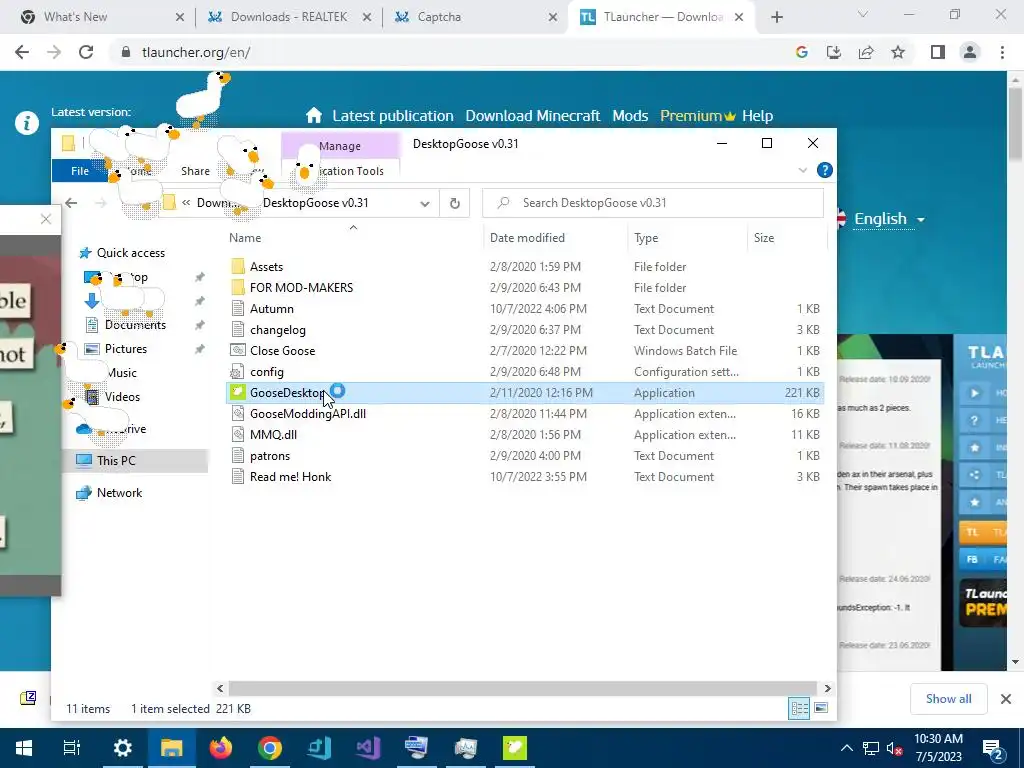
Task: Show hidden system tray icons
Action: (x=846, y=748)
